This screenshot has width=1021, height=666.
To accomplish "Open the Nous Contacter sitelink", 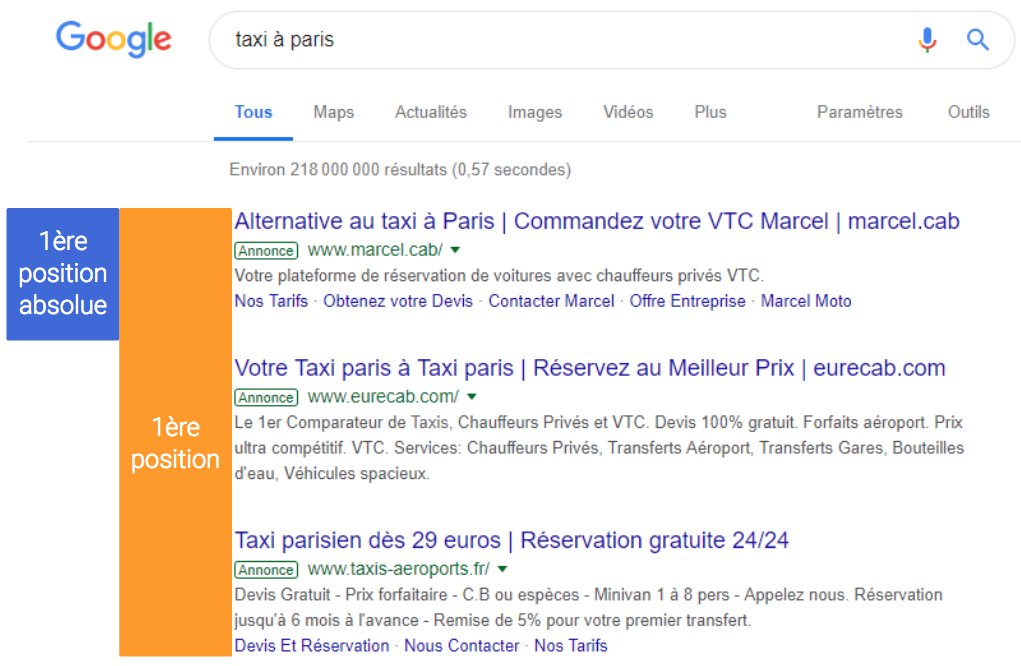I will 462,646.
